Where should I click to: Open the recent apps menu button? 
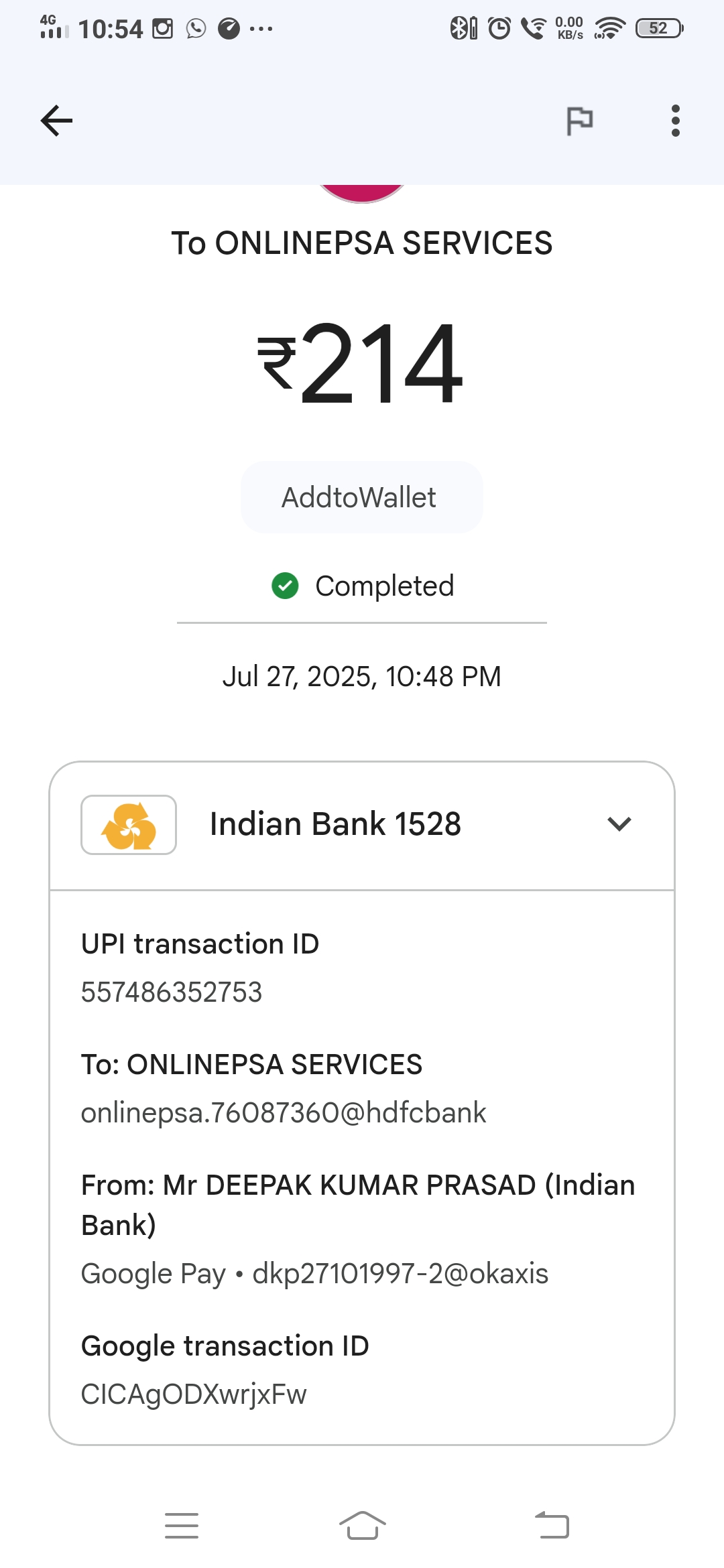coord(182,1526)
